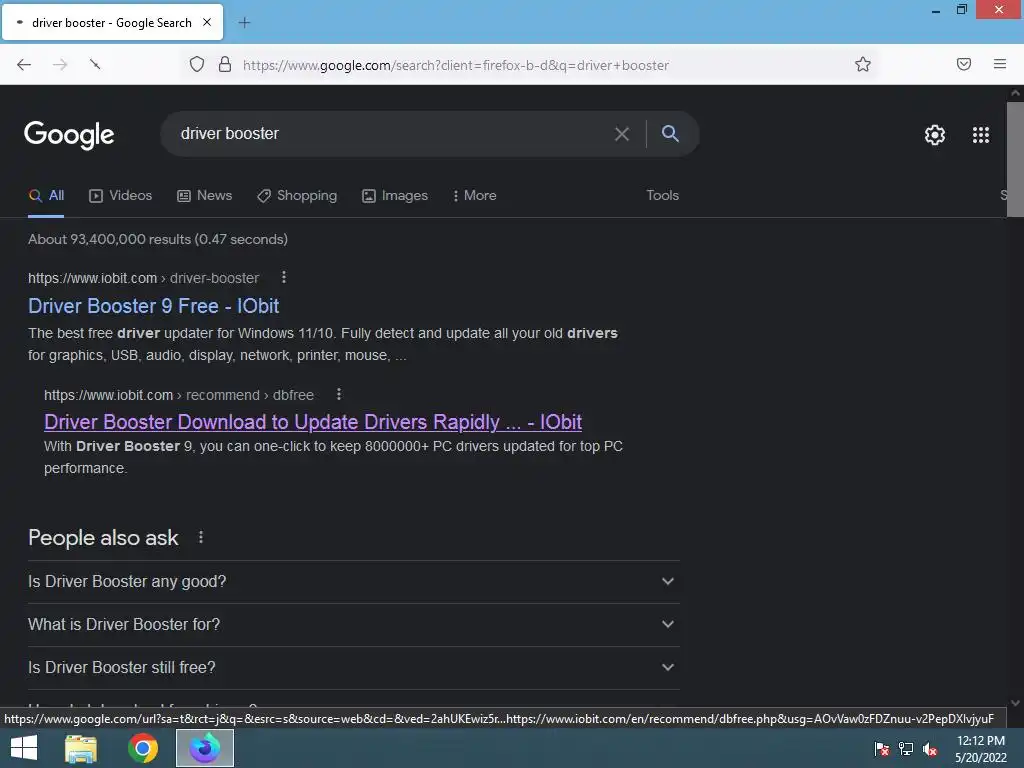This screenshot has height=768, width=1024.
Task: Select the Firefox taskbar icon
Action: (204, 748)
